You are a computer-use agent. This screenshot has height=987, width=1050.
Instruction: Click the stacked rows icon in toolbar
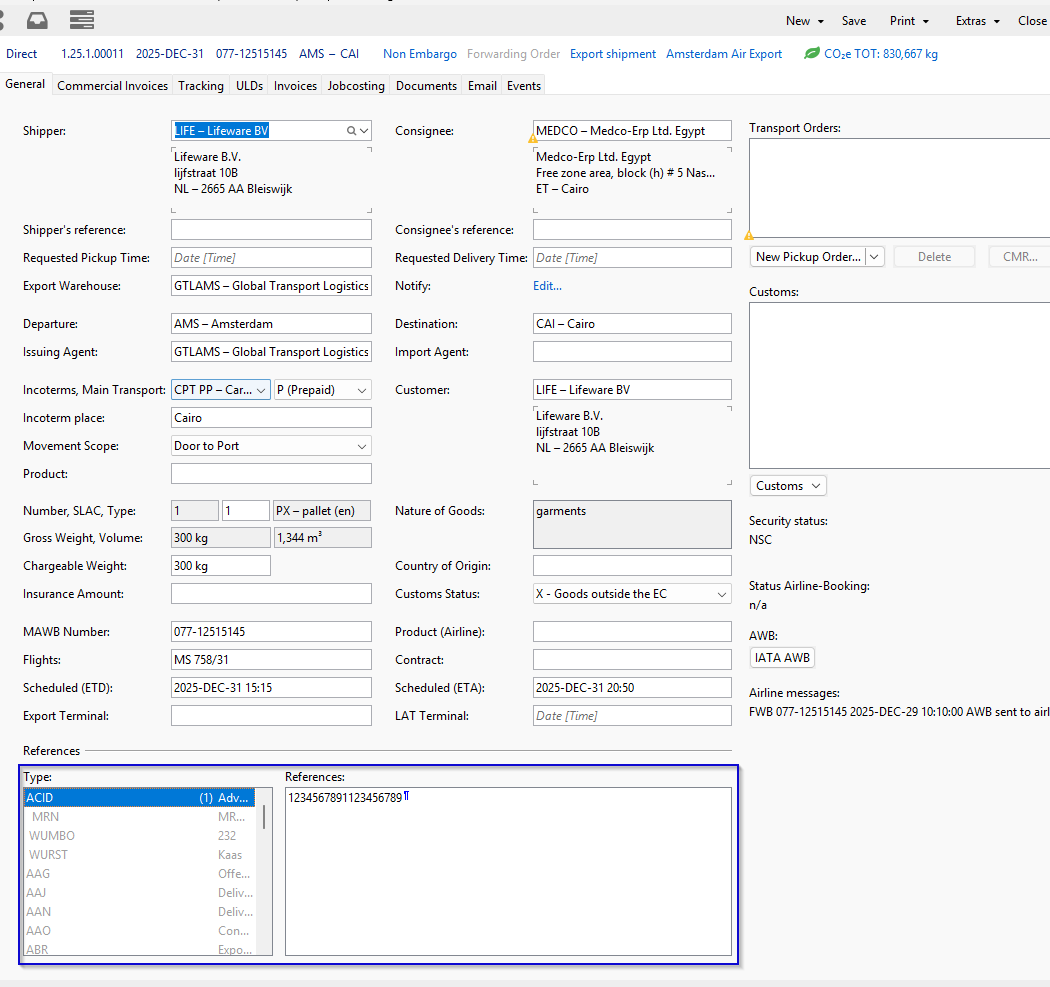pyautogui.click(x=82, y=20)
